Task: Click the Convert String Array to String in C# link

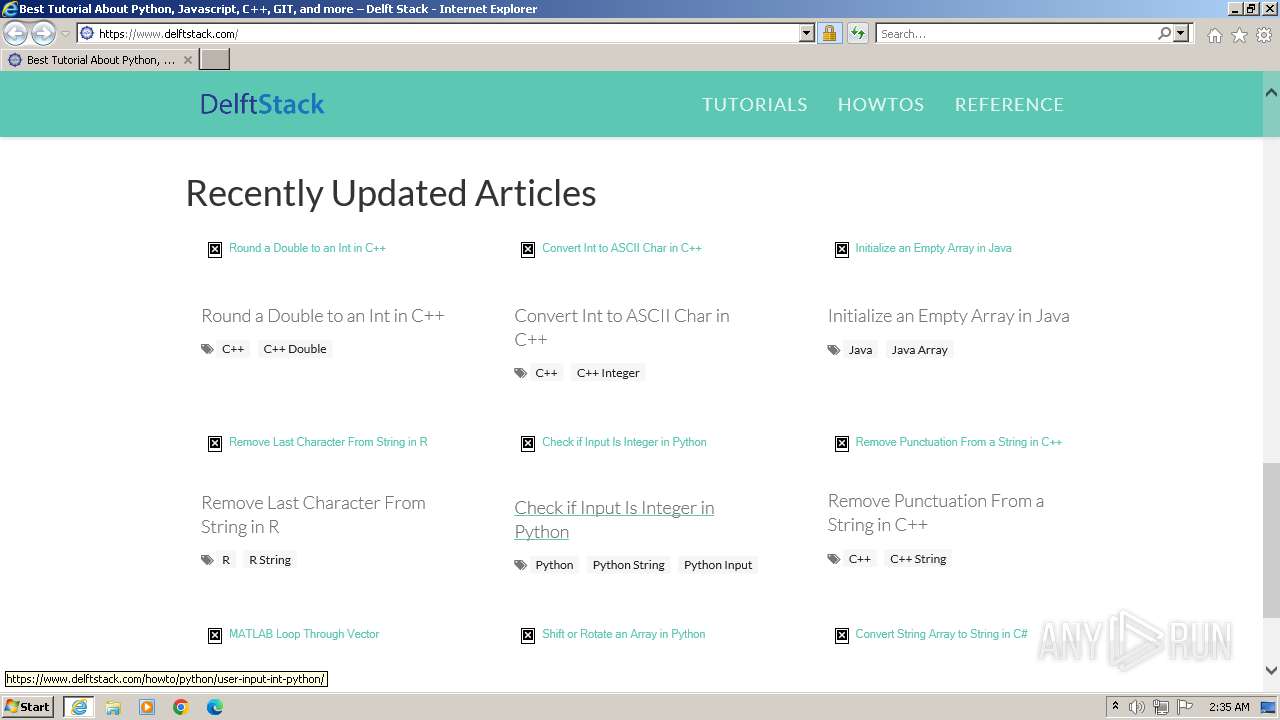Action: [x=941, y=634]
